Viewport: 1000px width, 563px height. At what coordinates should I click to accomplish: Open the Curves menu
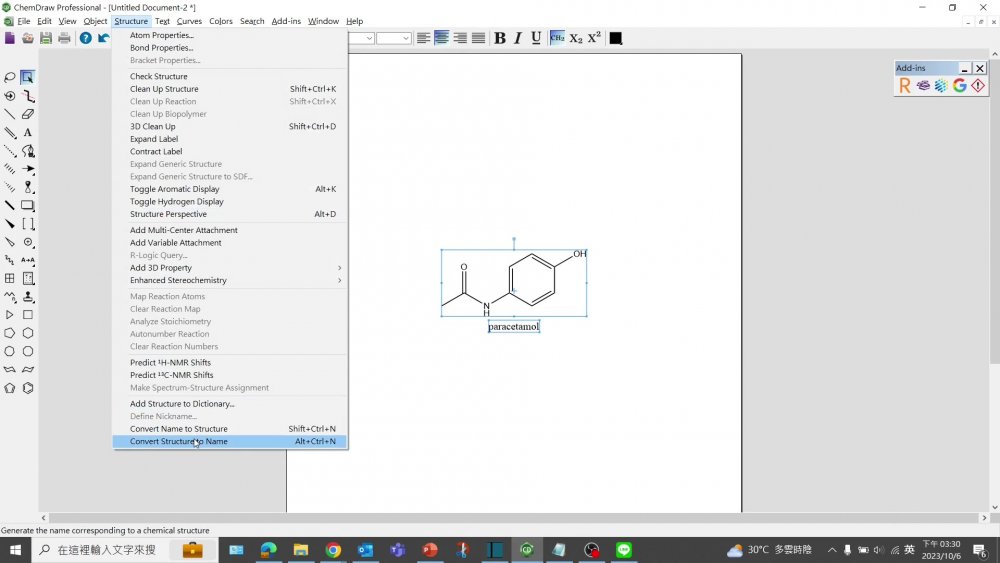pyautogui.click(x=189, y=21)
